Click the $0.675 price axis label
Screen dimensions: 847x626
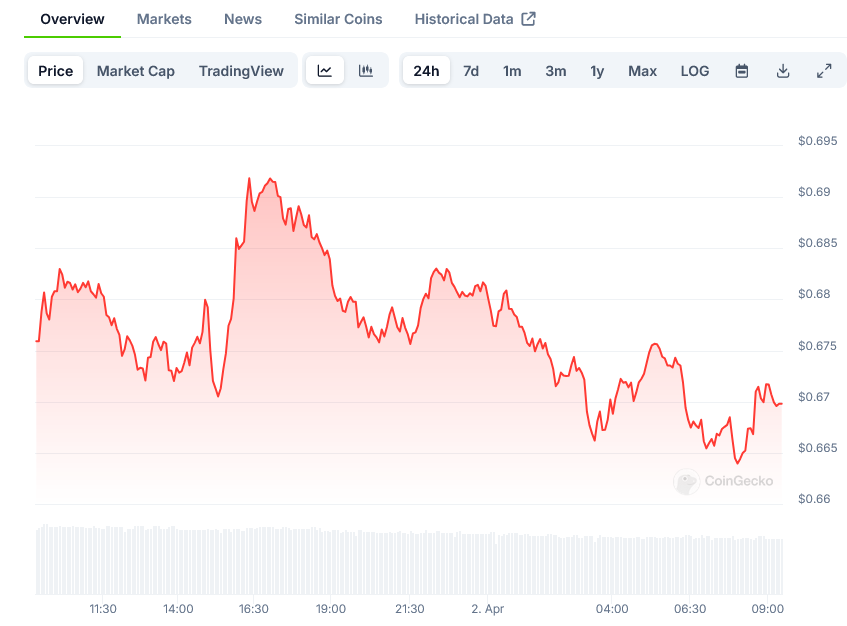(x=817, y=346)
